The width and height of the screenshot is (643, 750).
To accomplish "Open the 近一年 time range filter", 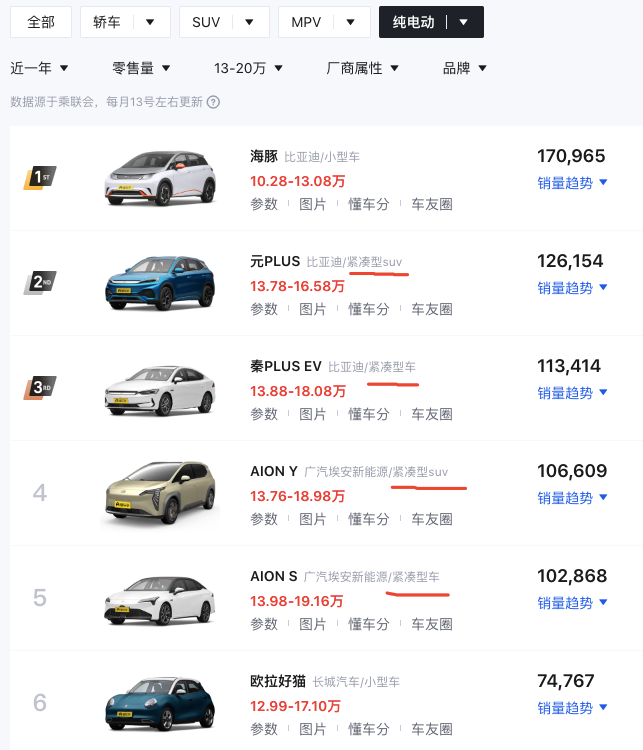I will [40, 68].
